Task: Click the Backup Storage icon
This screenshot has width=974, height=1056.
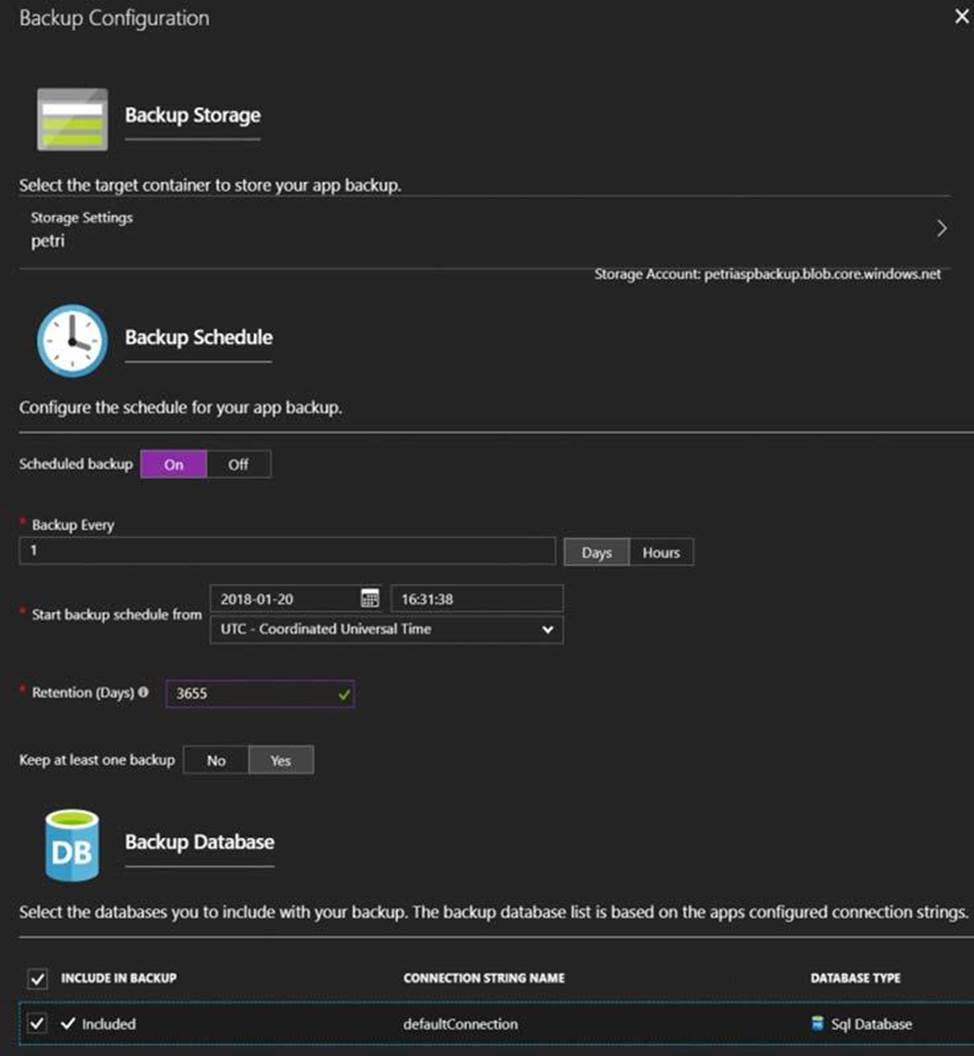Action: 72,119
